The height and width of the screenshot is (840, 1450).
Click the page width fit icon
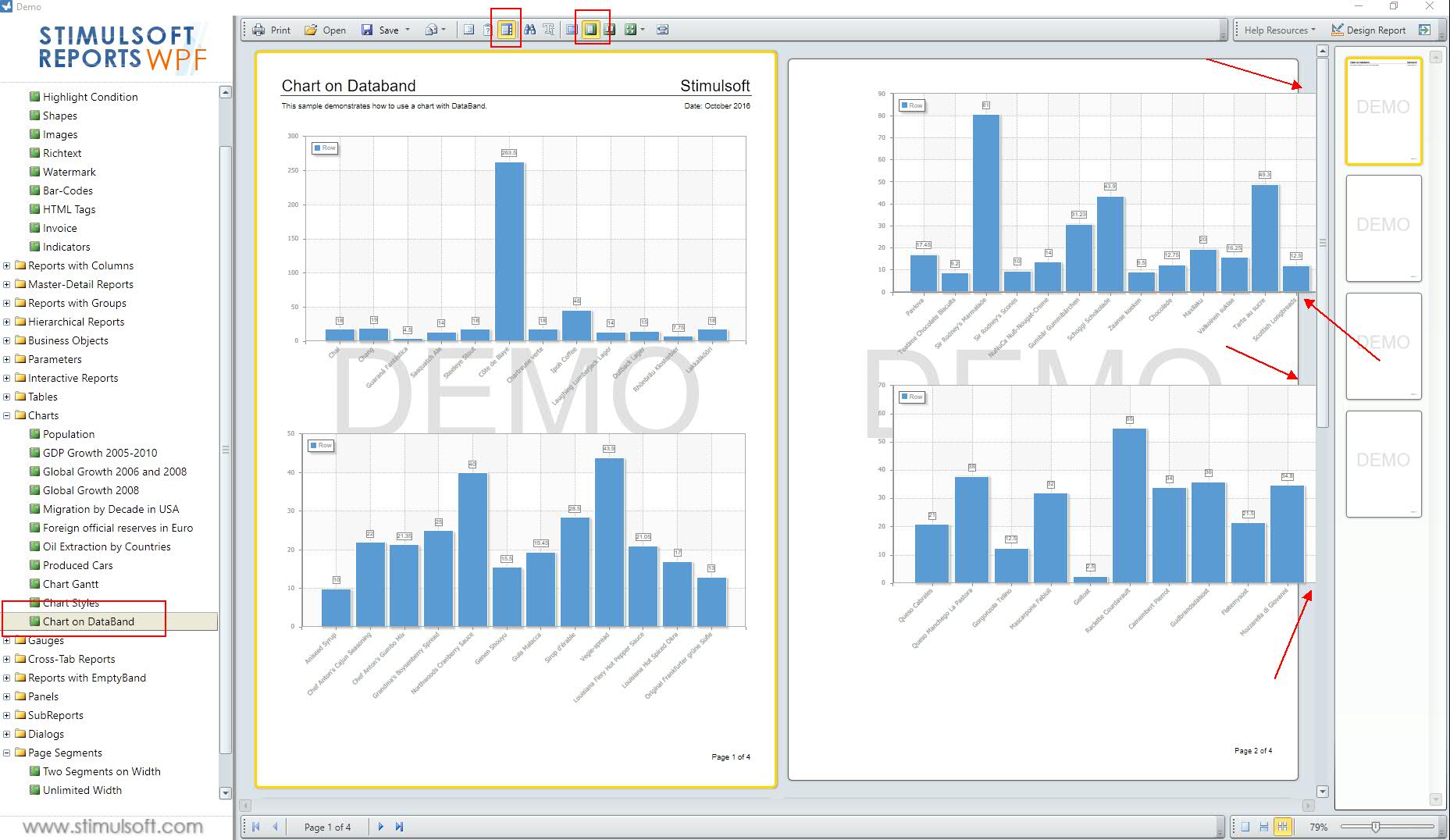(662, 30)
